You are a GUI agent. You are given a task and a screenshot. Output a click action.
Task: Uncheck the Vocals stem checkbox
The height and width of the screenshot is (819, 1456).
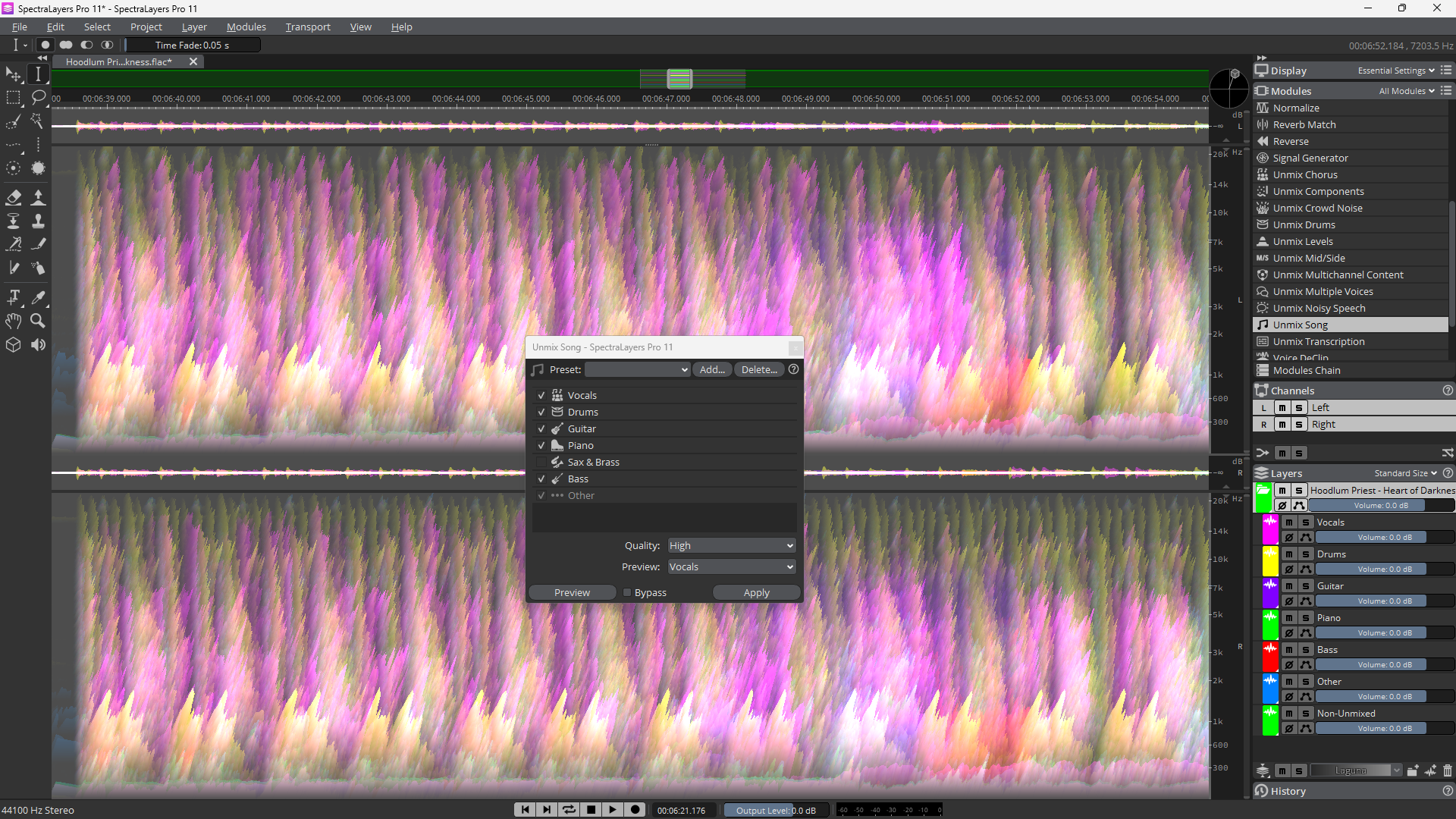[x=541, y=395]
